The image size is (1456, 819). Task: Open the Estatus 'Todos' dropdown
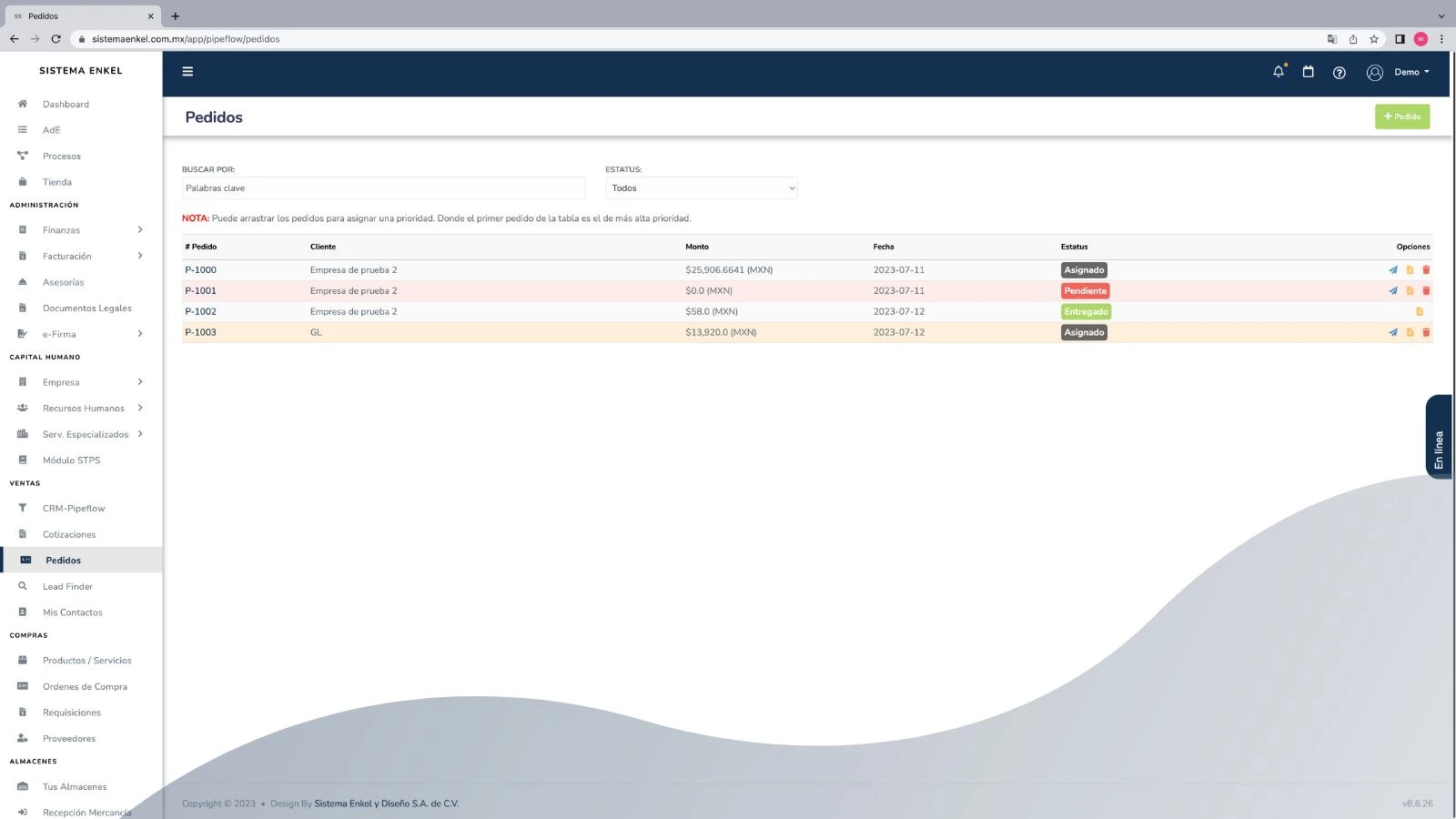[701, 187]
